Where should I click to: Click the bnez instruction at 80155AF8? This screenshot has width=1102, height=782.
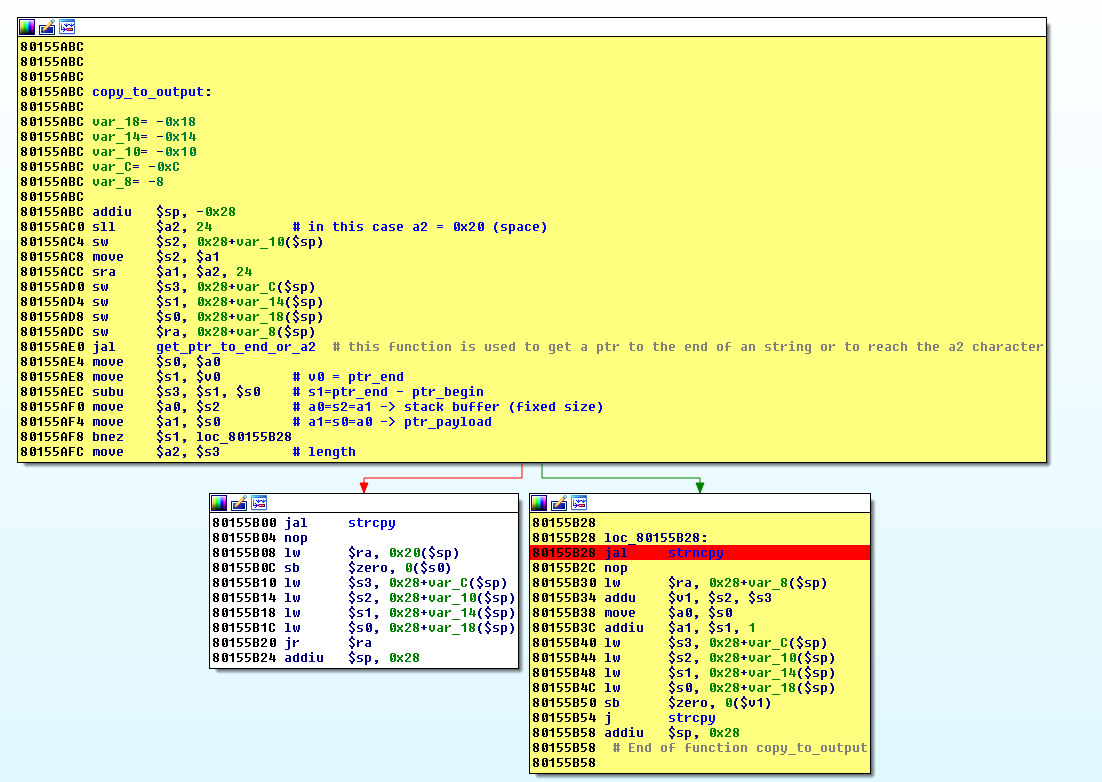tap(108, 436)
